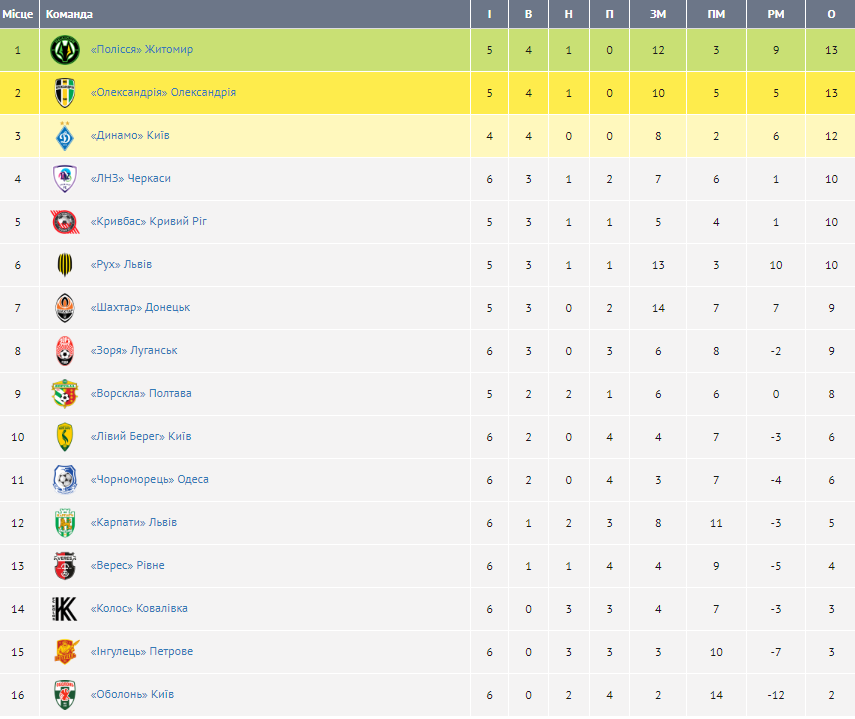The image size is (855, 719).
Task: Open the «Інгулець» Петрове team link
Action: pyautogui.click(x=142, y=651)
